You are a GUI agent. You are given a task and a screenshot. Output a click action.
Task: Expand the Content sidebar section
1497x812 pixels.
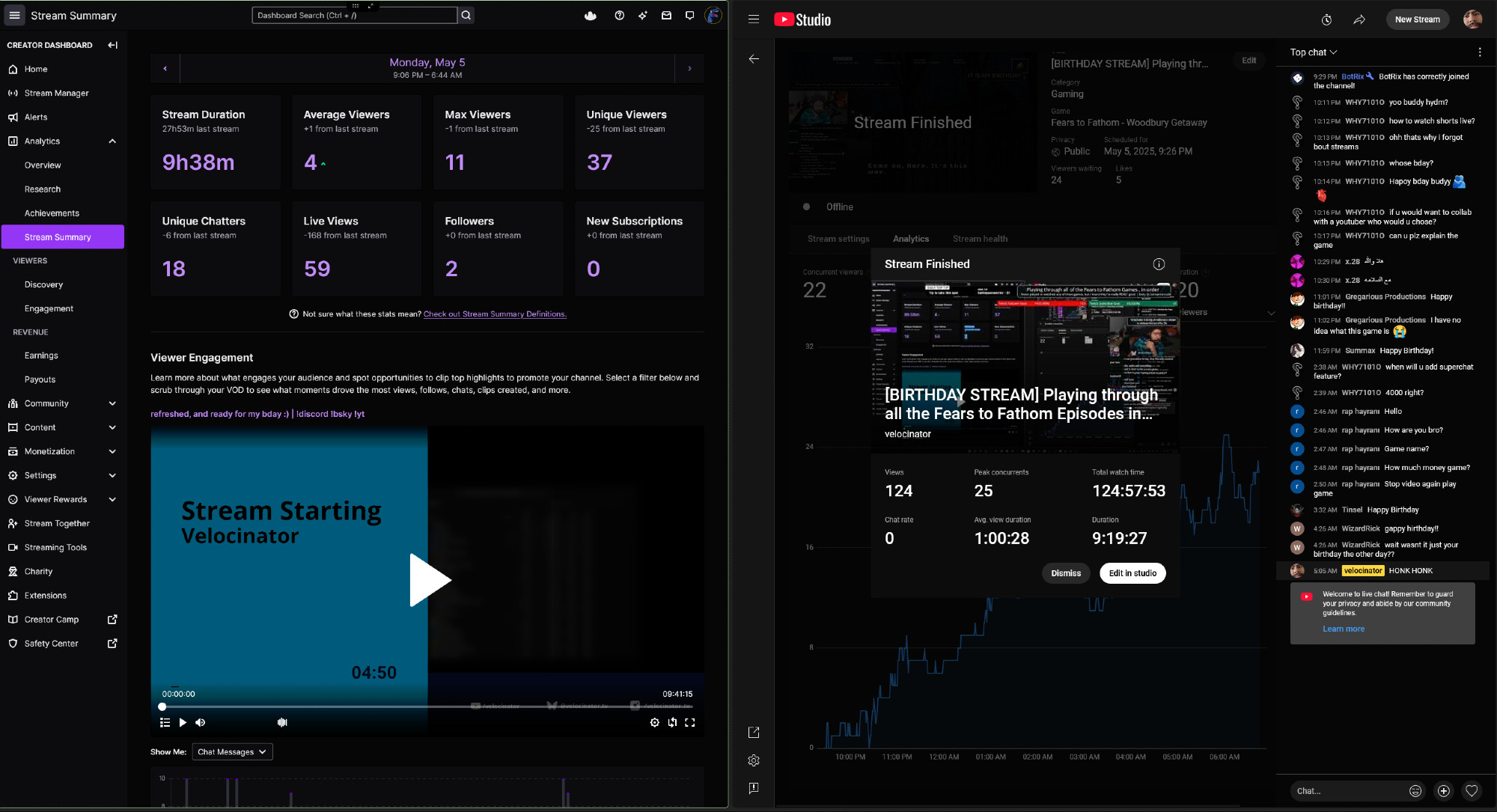pos(112,427)
